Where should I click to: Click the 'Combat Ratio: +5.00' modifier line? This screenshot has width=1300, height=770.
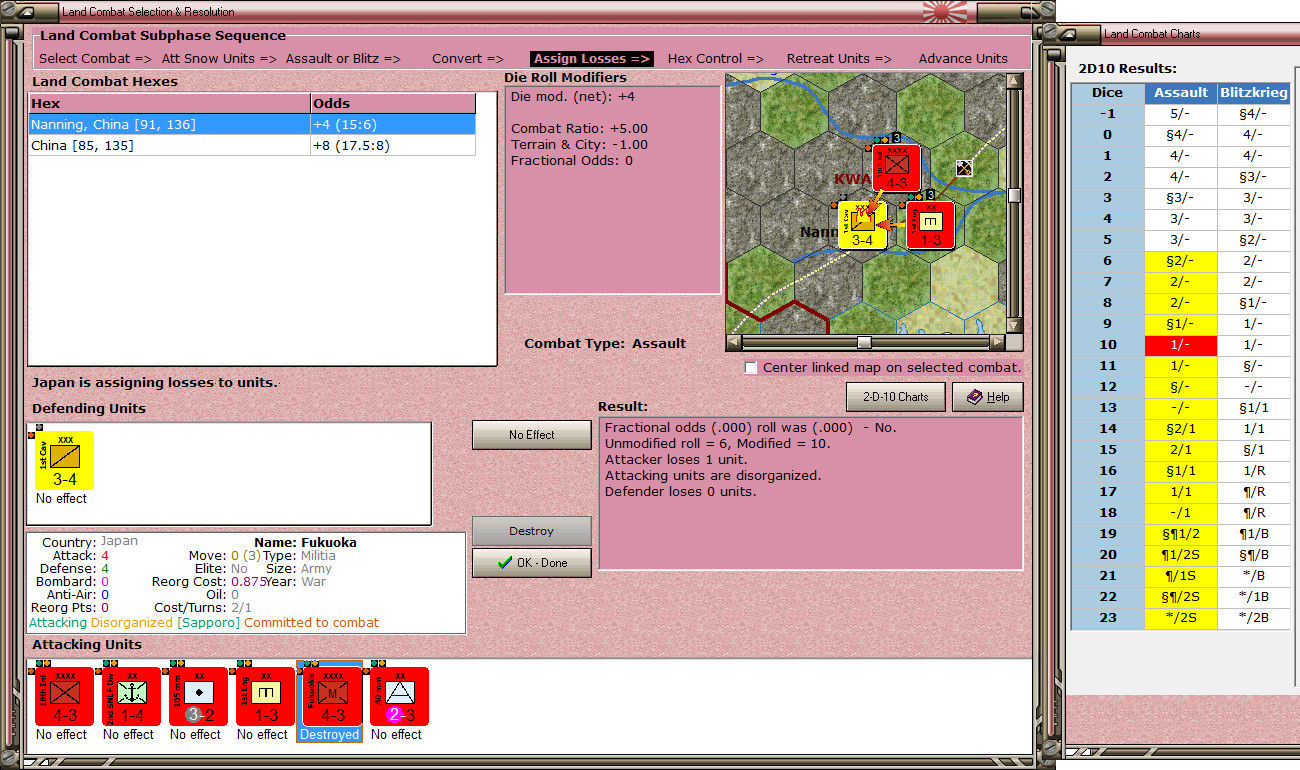pyautogui.click(x=579, y=129)
